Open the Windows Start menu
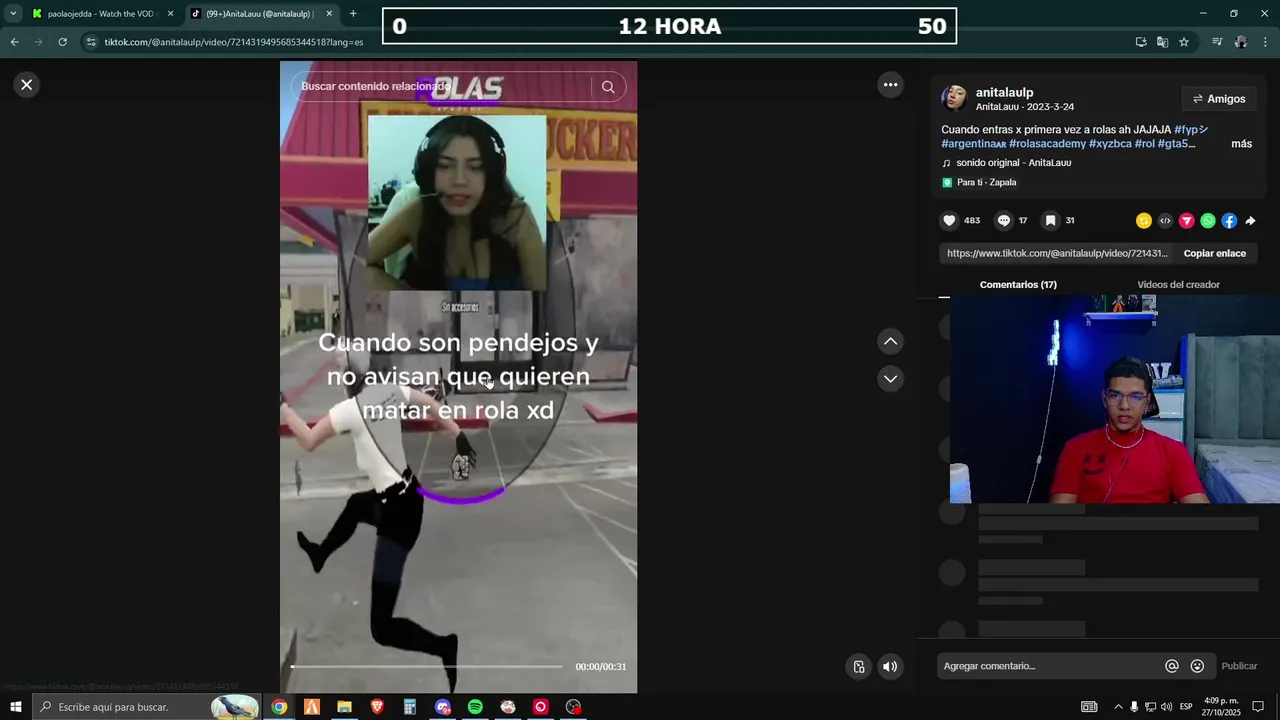Screen dimensions: 1280x720 [15, 707]
